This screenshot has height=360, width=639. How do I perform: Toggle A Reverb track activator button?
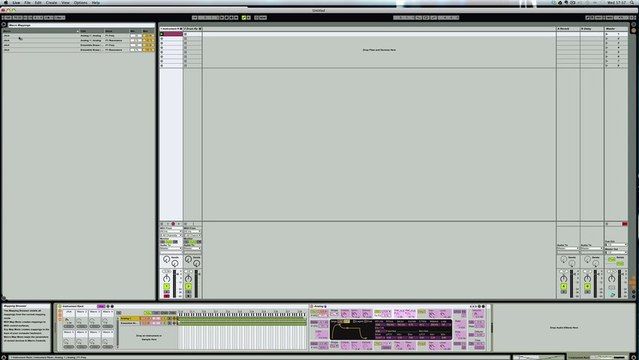564,287
